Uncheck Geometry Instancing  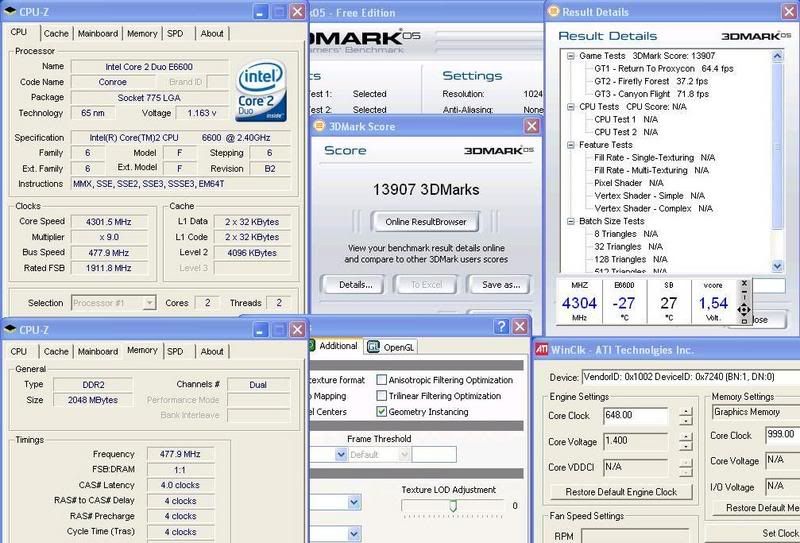tap(381, 411)
